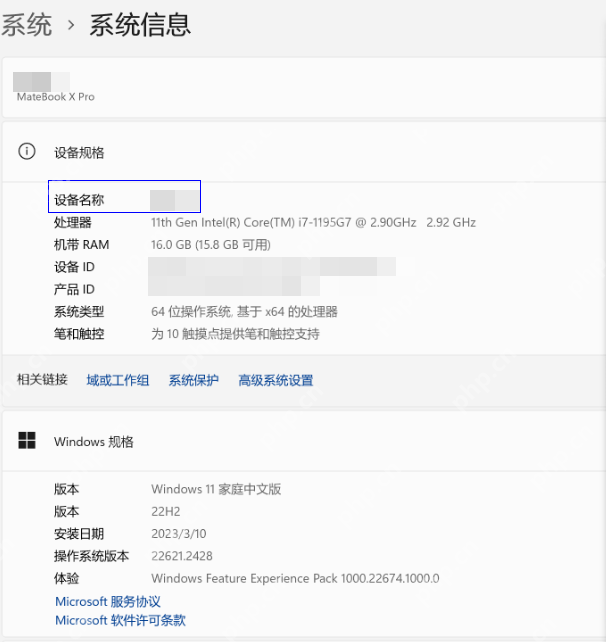
Task: Select the 为 10 触摸点 touch support value
Action: [235, 334]
